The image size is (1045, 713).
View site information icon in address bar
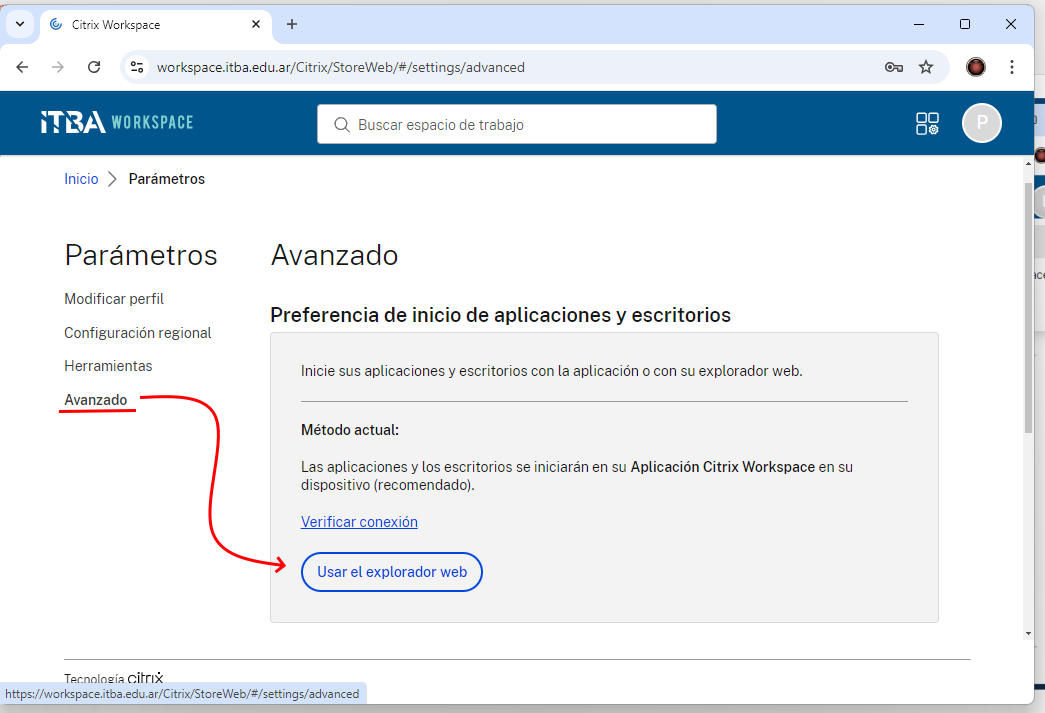point(138,67)
